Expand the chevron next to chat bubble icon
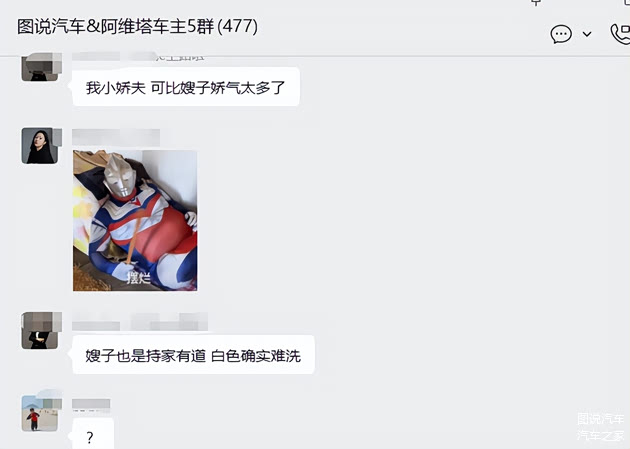This screenshot has height=449, width=630. point(587,34)
